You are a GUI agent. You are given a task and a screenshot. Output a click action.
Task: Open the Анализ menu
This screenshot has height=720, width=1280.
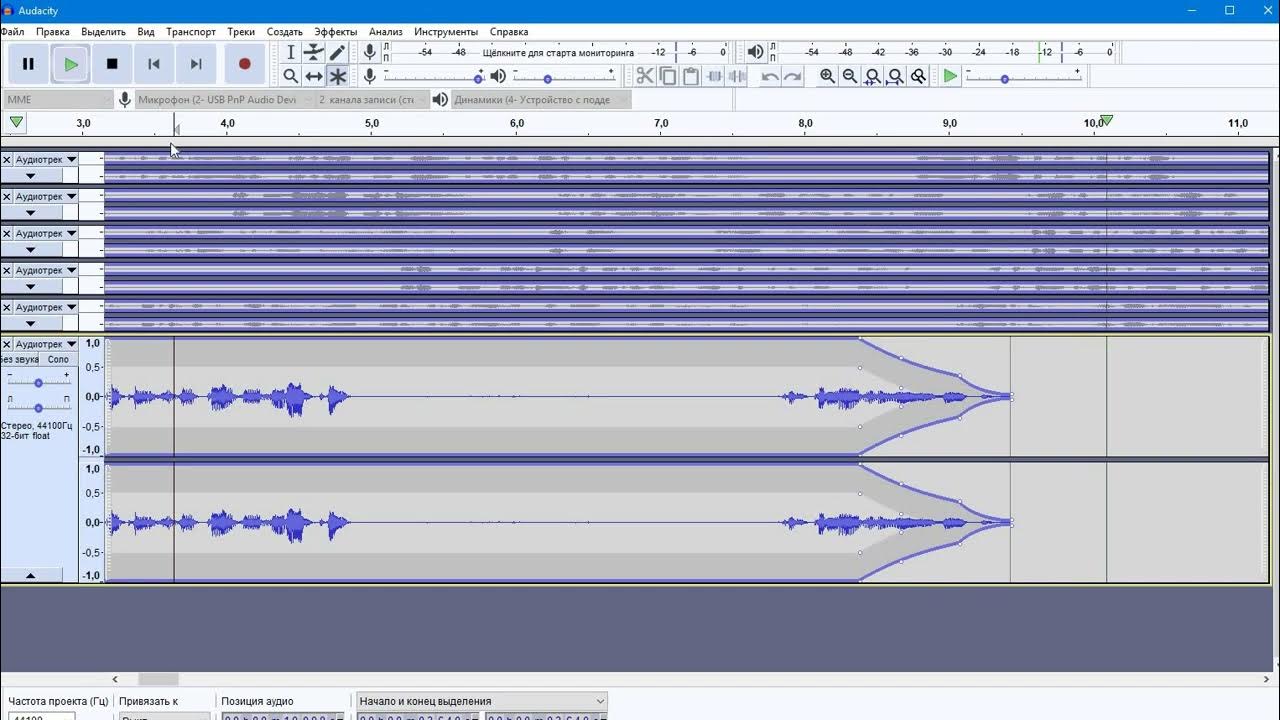386,32
